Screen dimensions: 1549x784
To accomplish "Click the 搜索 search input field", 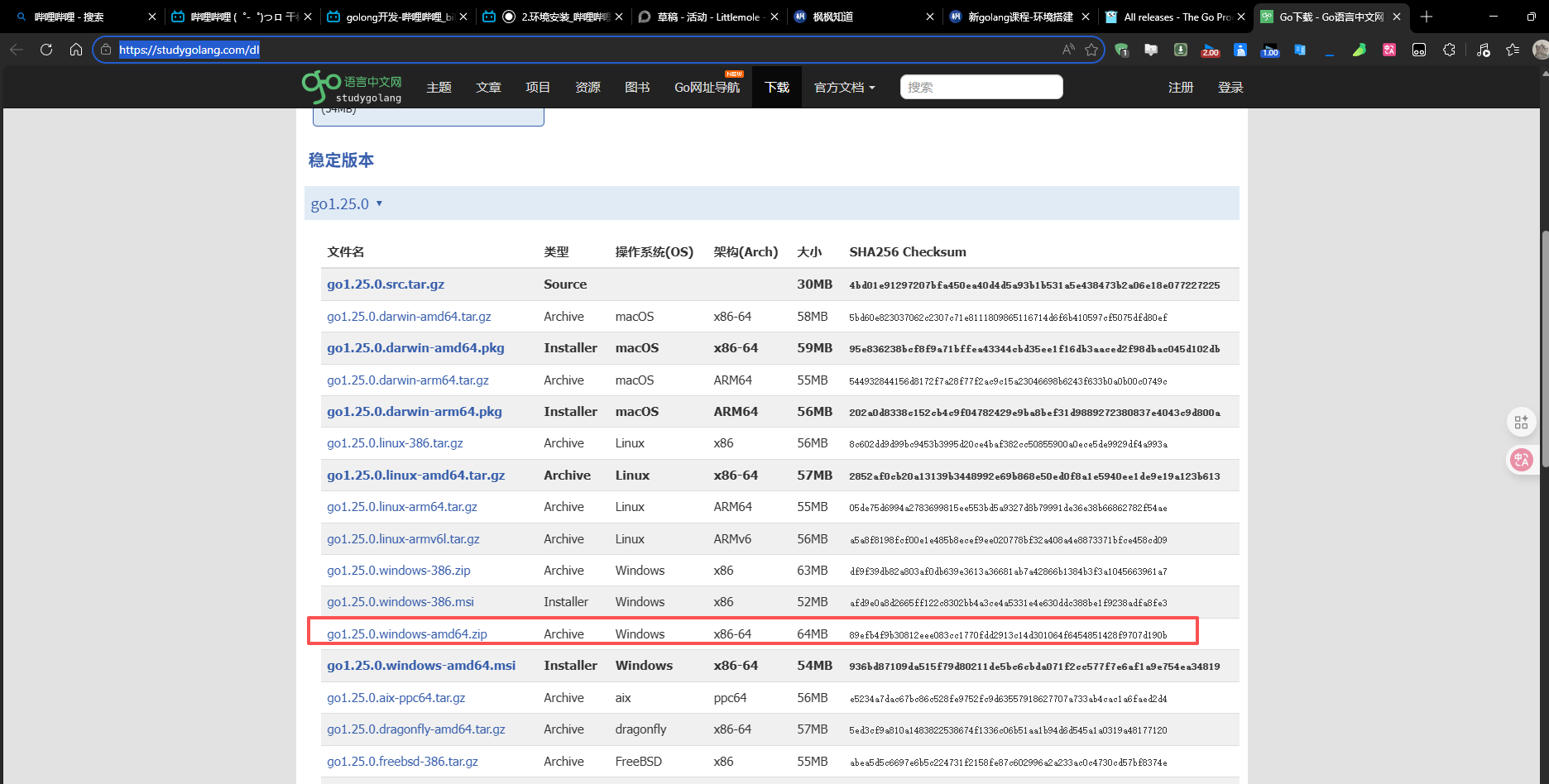I will pyautogui.click(x=981, y=88).
